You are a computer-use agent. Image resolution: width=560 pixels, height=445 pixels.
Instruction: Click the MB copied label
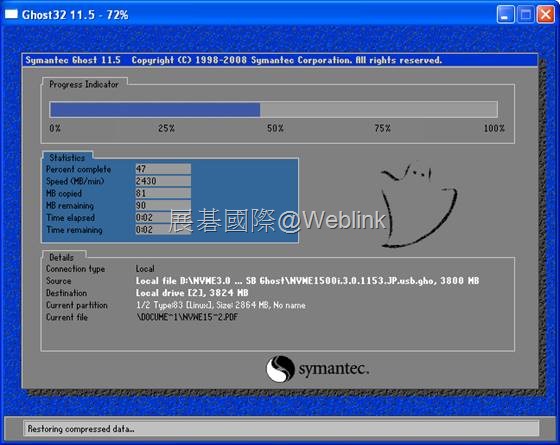tap(64, 194)
